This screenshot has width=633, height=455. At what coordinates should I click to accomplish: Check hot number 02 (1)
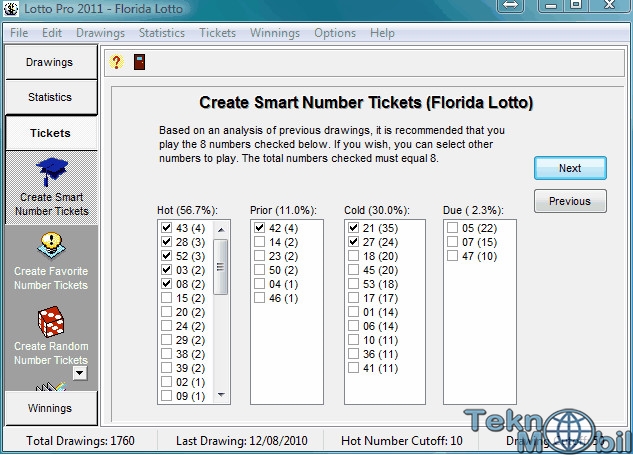pyautogui.click(x=166, y=382)
